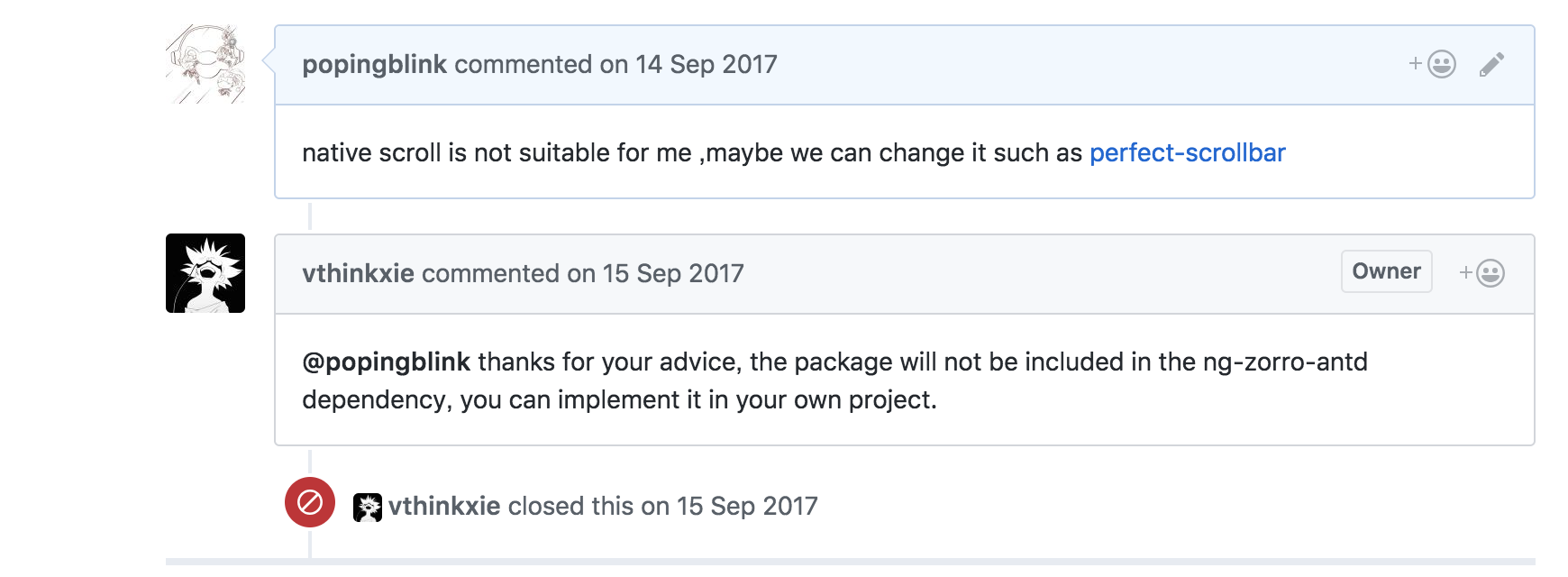Open vthinkxie's large black avatar
This screenshot has width=1568, height=577.
[205, 273]
